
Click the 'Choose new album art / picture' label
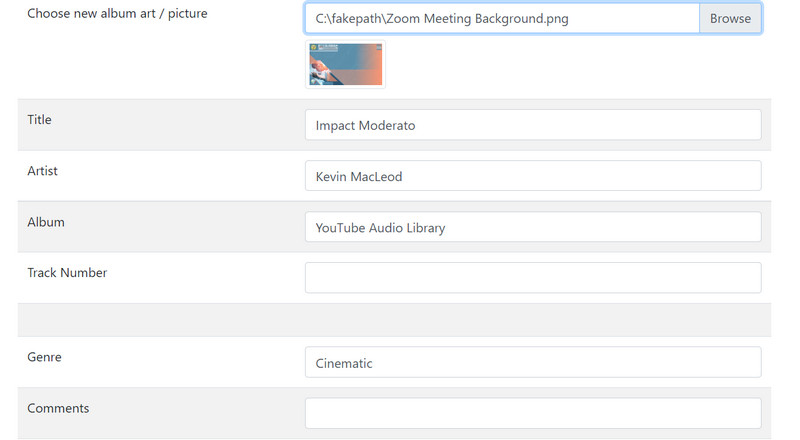click(x=117, y=14)
